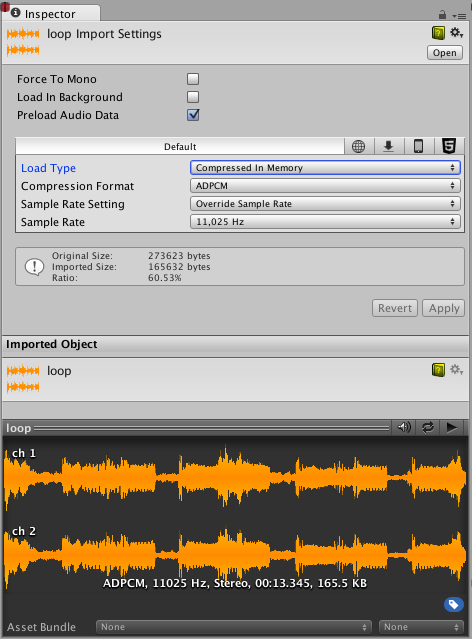Click the Force To Mono label
The image size is (472, 639).
(x=57, y=79)
